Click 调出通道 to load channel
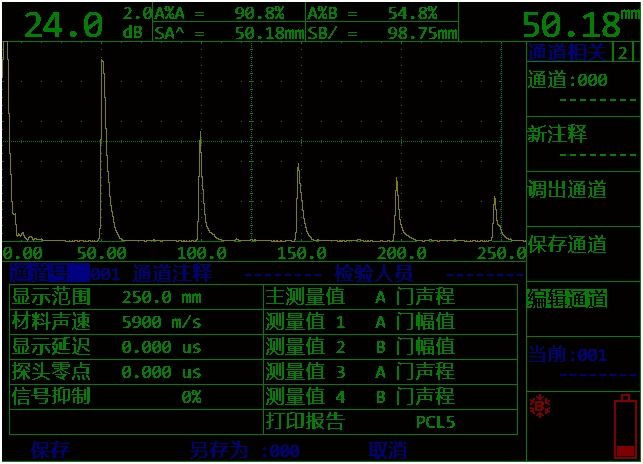Screen dimensions: 643x464 (567, 189)
